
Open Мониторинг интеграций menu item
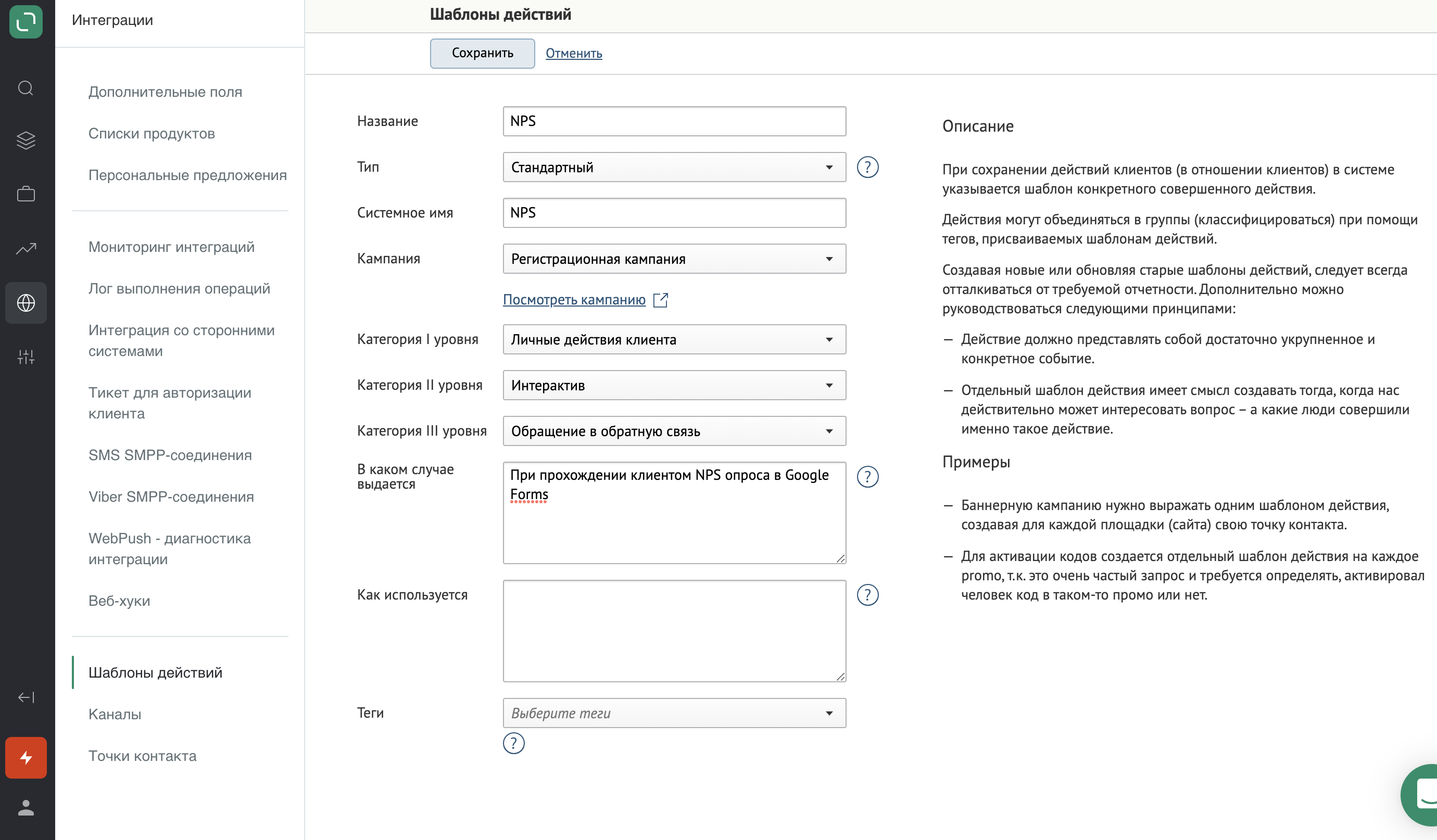(x=172, y=247)
